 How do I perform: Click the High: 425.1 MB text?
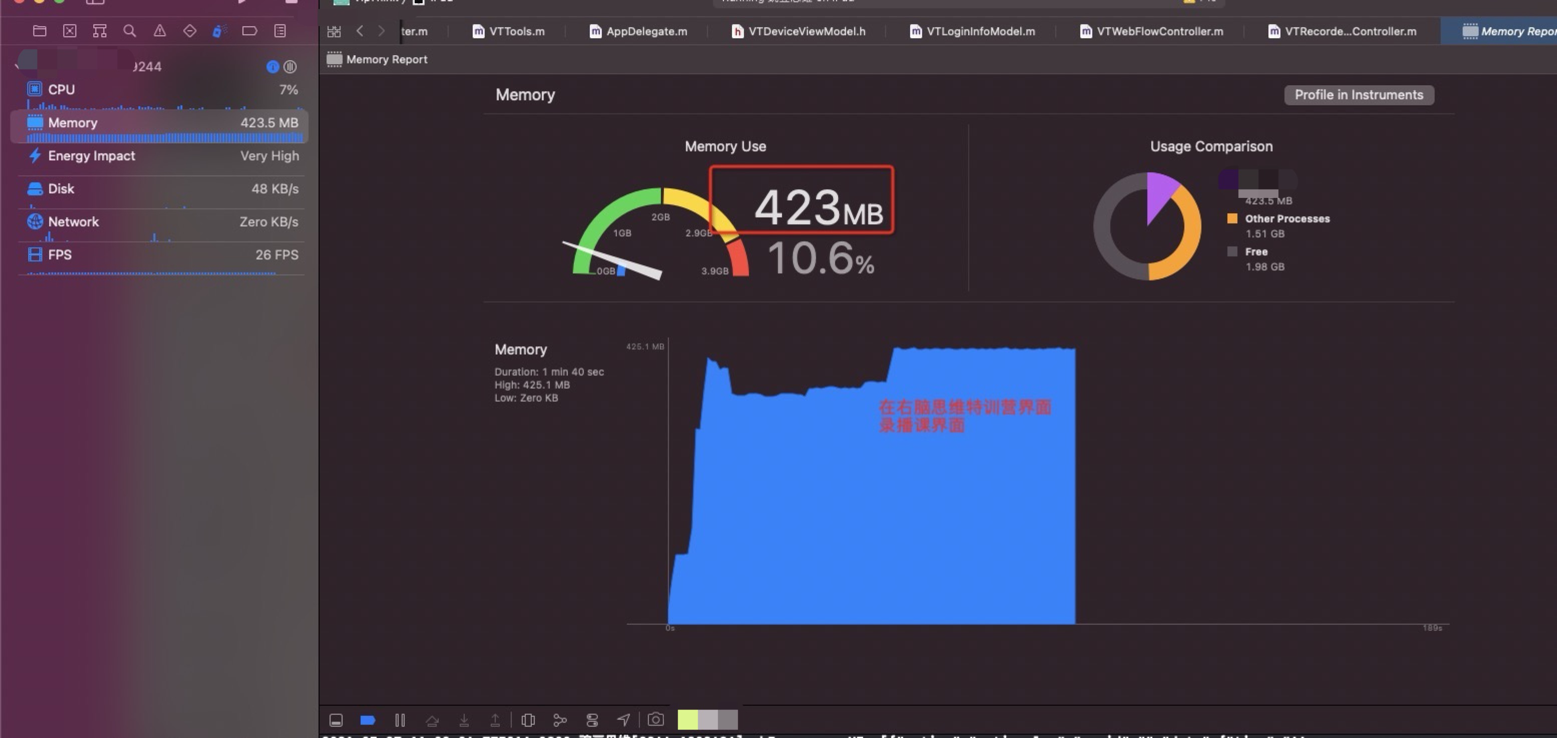point(532,385)
